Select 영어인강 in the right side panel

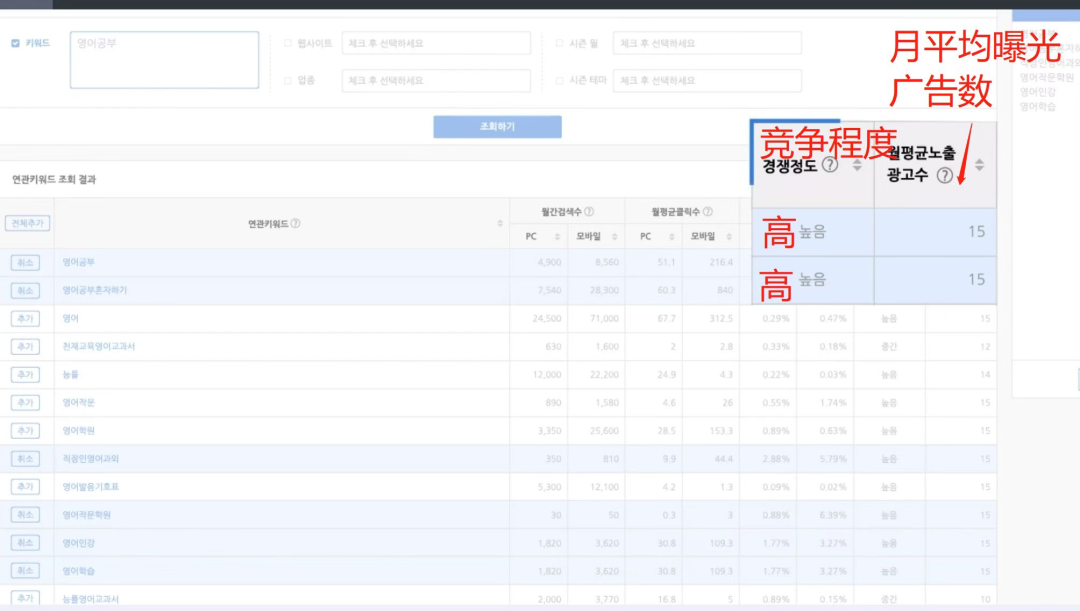click(1037, 92)
